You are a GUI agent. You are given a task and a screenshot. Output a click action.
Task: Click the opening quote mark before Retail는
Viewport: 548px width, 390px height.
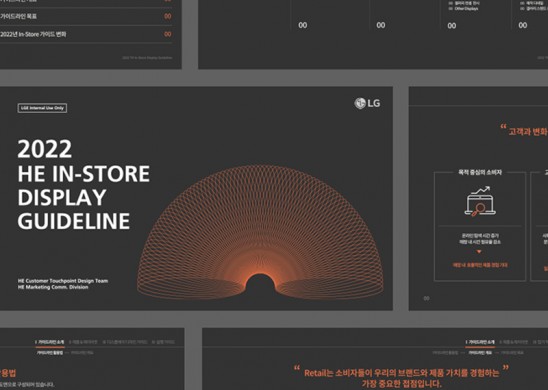[297, 368]
